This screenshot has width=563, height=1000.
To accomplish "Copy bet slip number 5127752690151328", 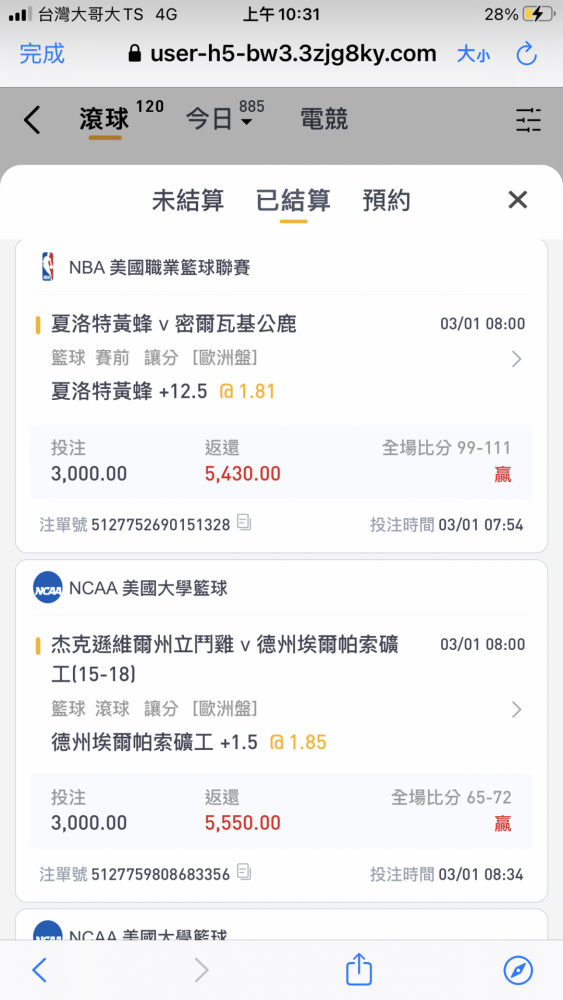I will 244,523.
